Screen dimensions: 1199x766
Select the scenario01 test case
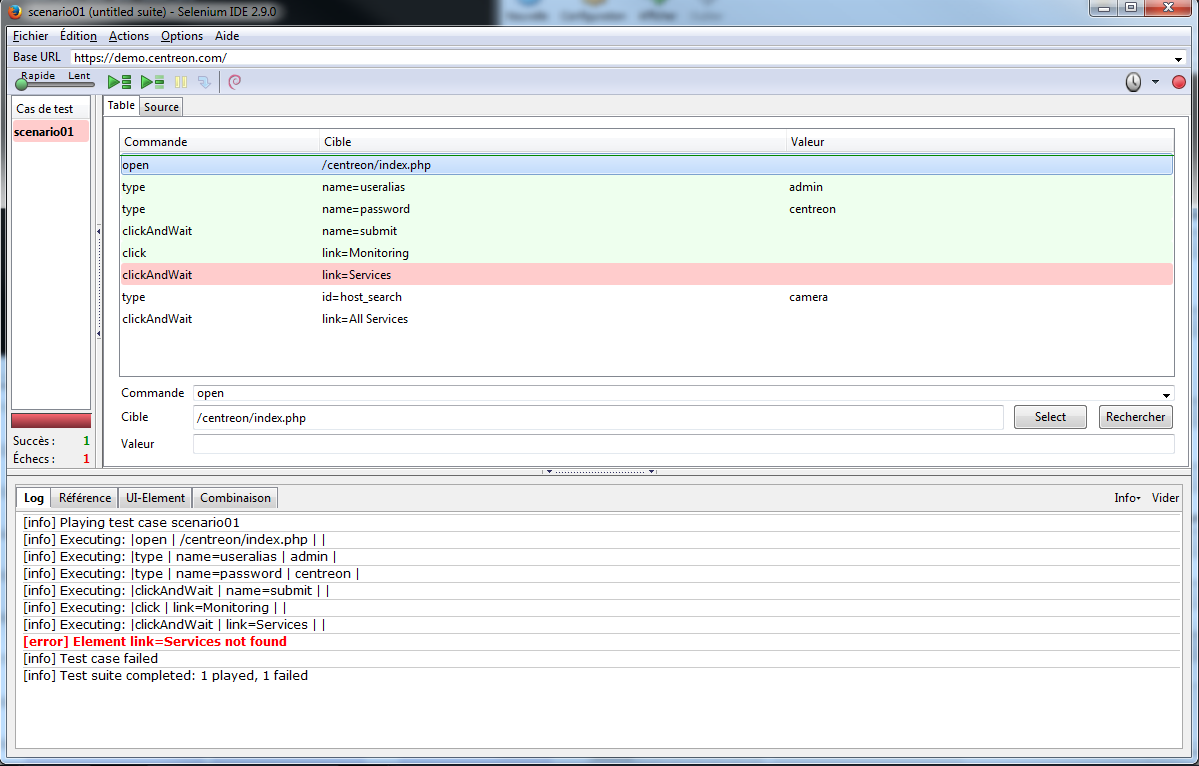pos(50,131)
